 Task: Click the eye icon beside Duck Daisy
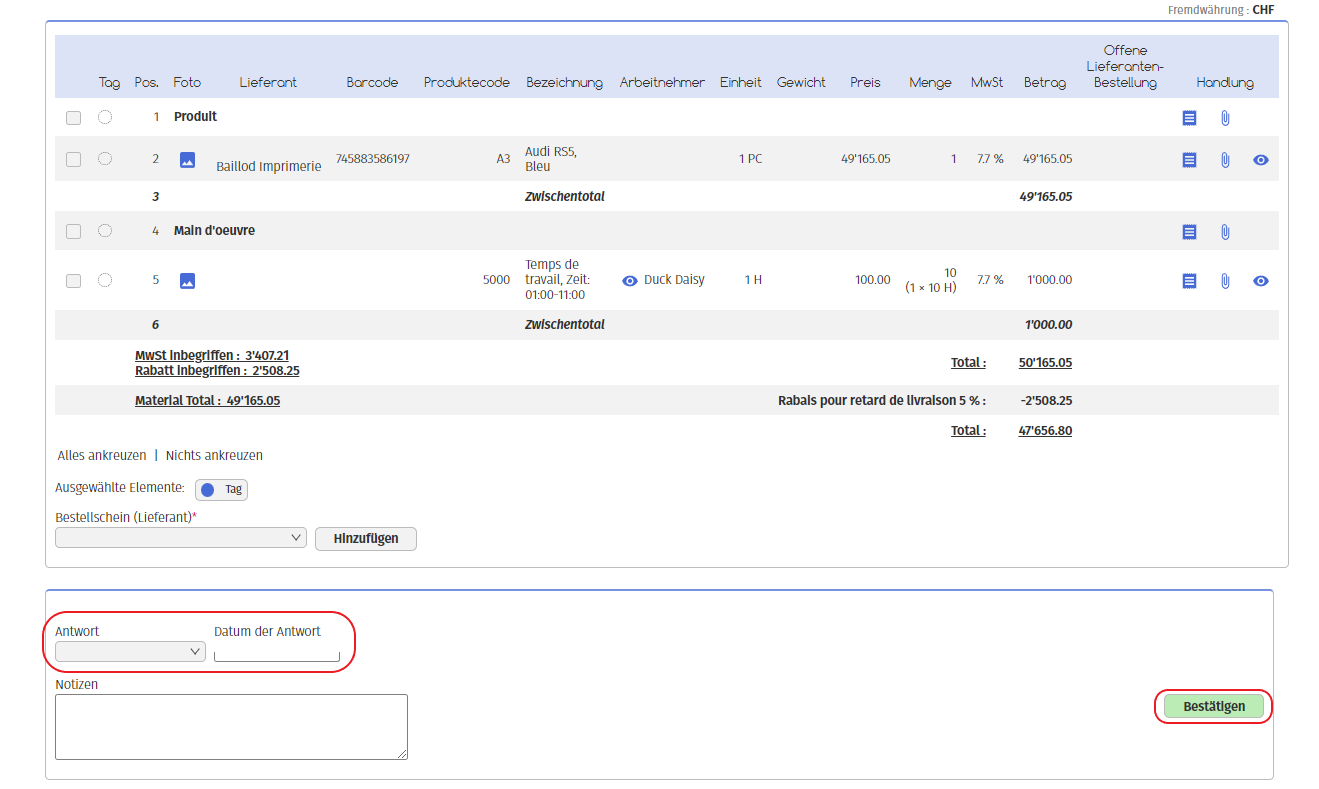(x=630, y=281)
